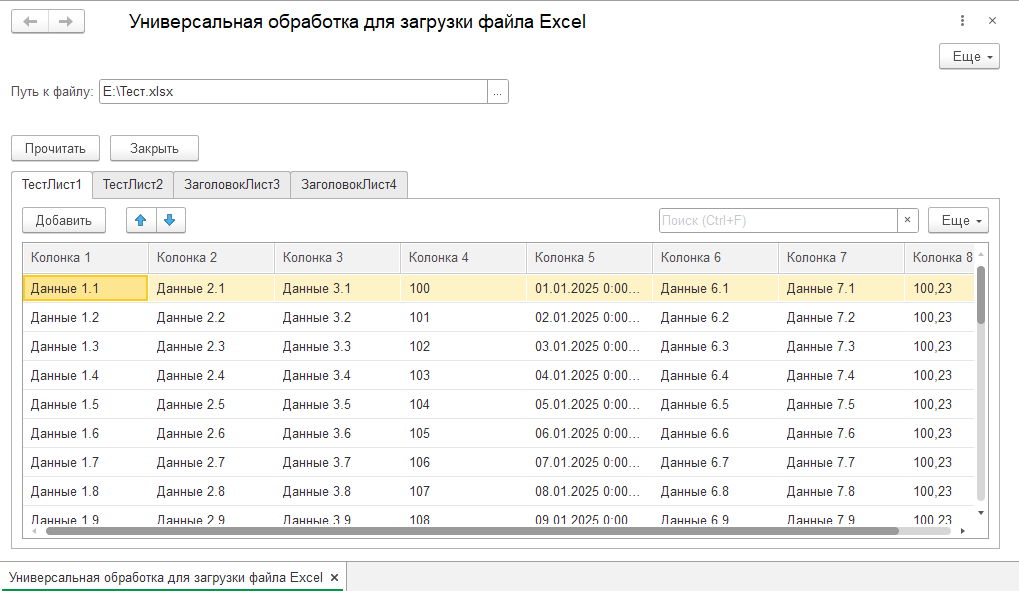Viewport: 1019px width, 591px height.
Task: Click the Колонка 6 column header
Action: tap(716, 257)
